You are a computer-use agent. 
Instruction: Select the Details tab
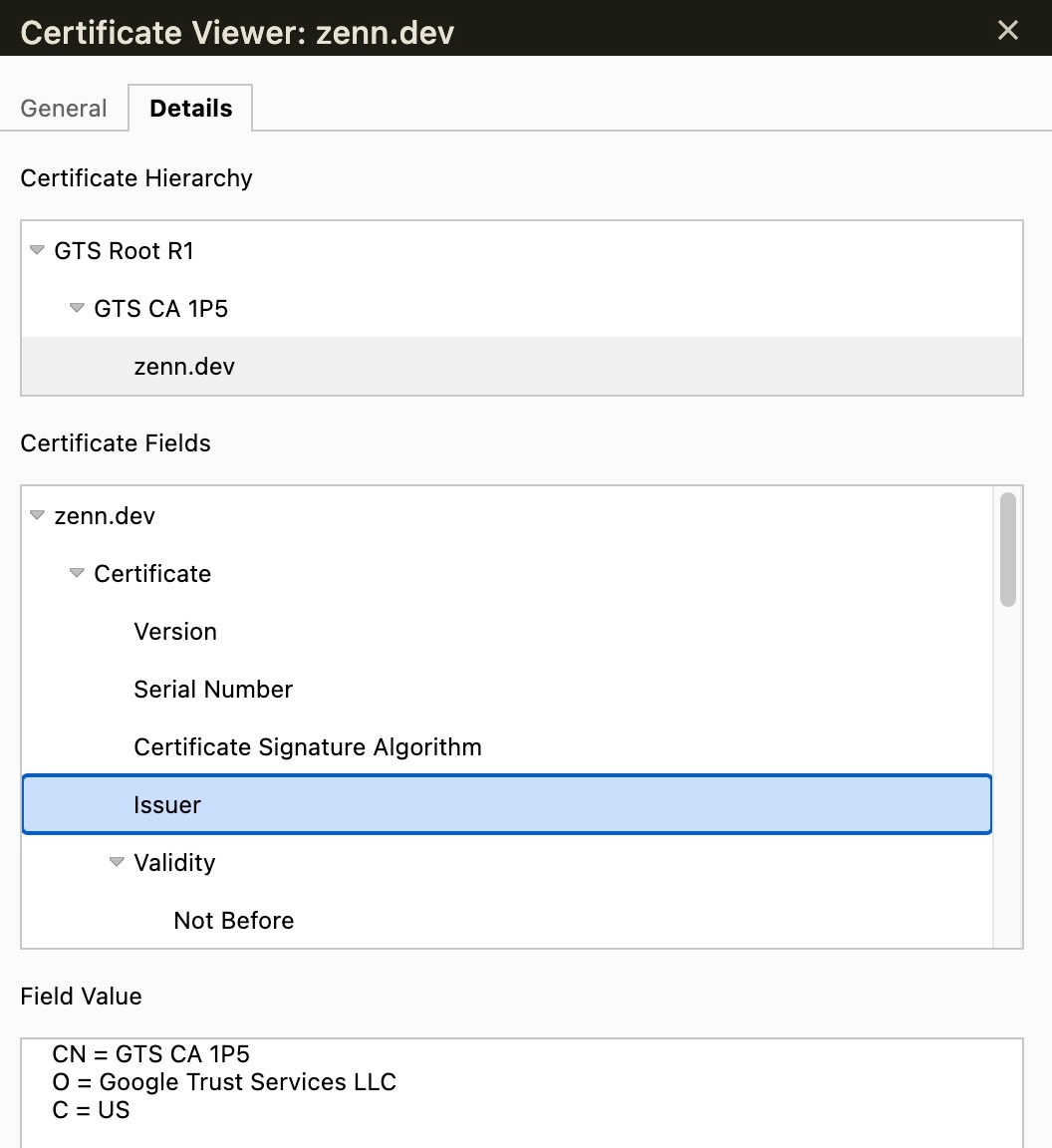190,109
